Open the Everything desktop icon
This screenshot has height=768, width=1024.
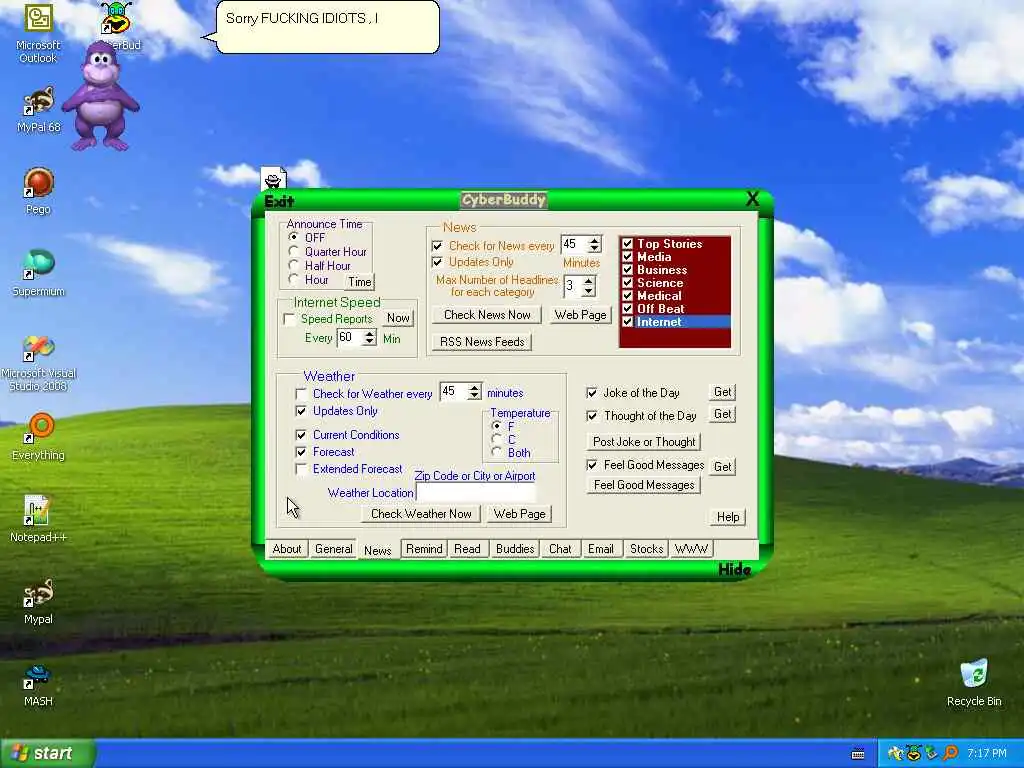[38, 436]
